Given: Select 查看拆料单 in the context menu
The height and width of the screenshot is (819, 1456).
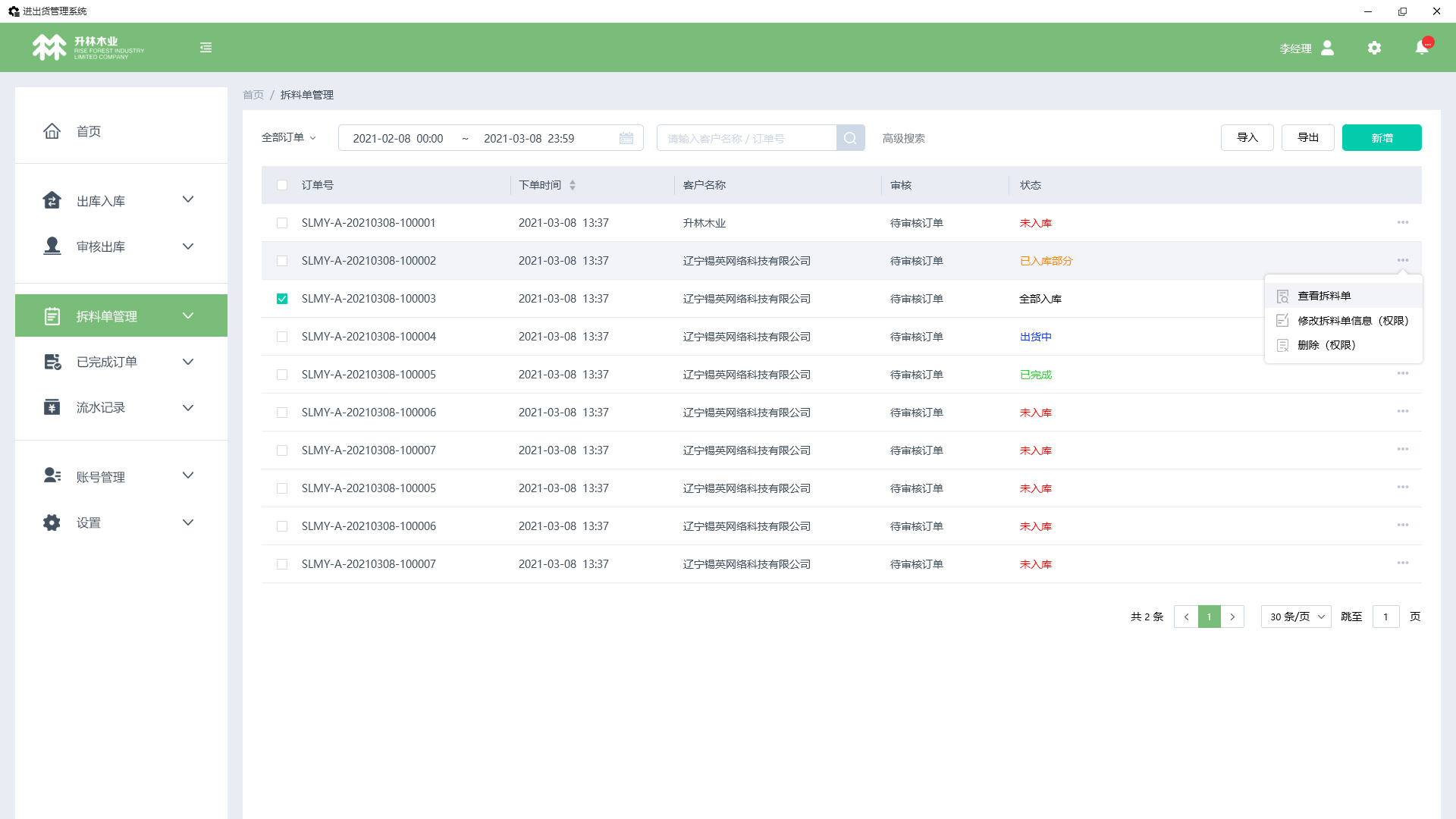Looking at the screenshot, I should tap(1343, 296).
